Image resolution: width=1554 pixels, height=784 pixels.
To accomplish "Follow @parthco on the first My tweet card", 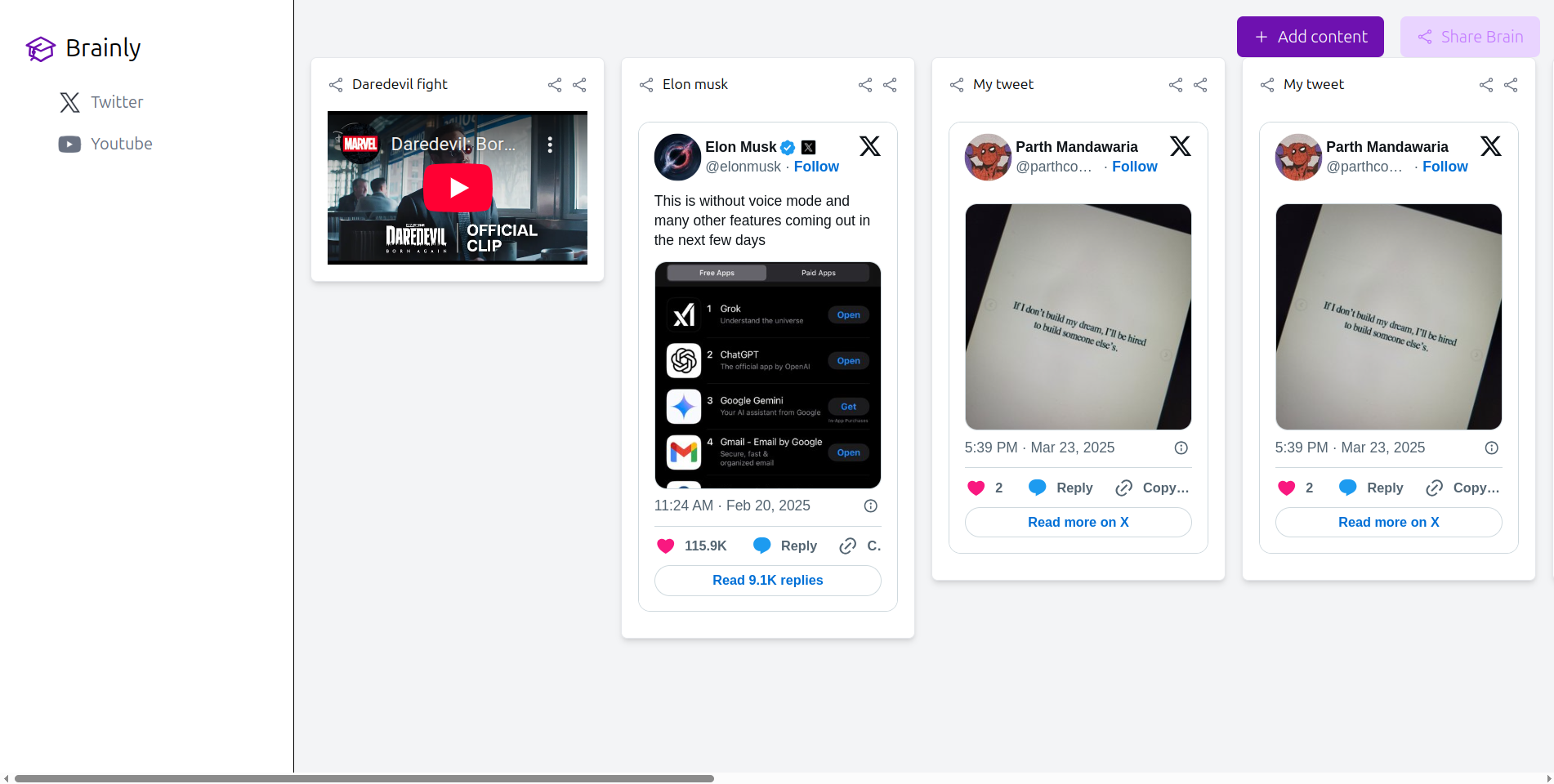I will tap(1135, 167).
